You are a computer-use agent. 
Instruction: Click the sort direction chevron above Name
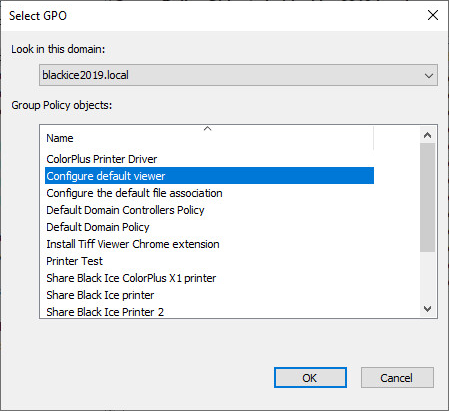tap(207, 128)
